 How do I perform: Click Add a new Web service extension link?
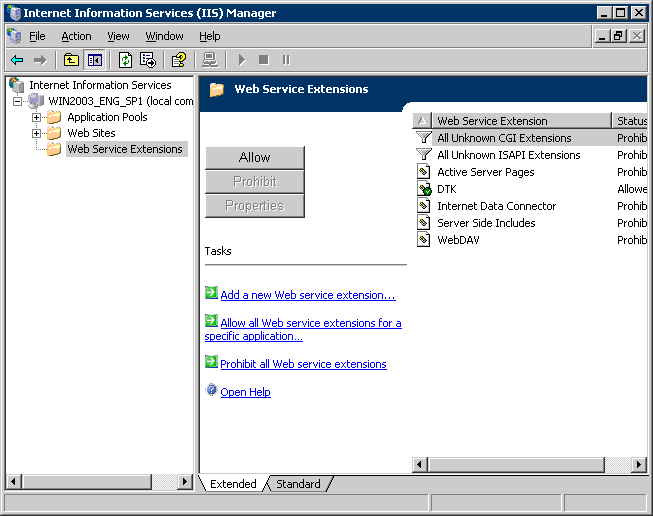point(307,295)
